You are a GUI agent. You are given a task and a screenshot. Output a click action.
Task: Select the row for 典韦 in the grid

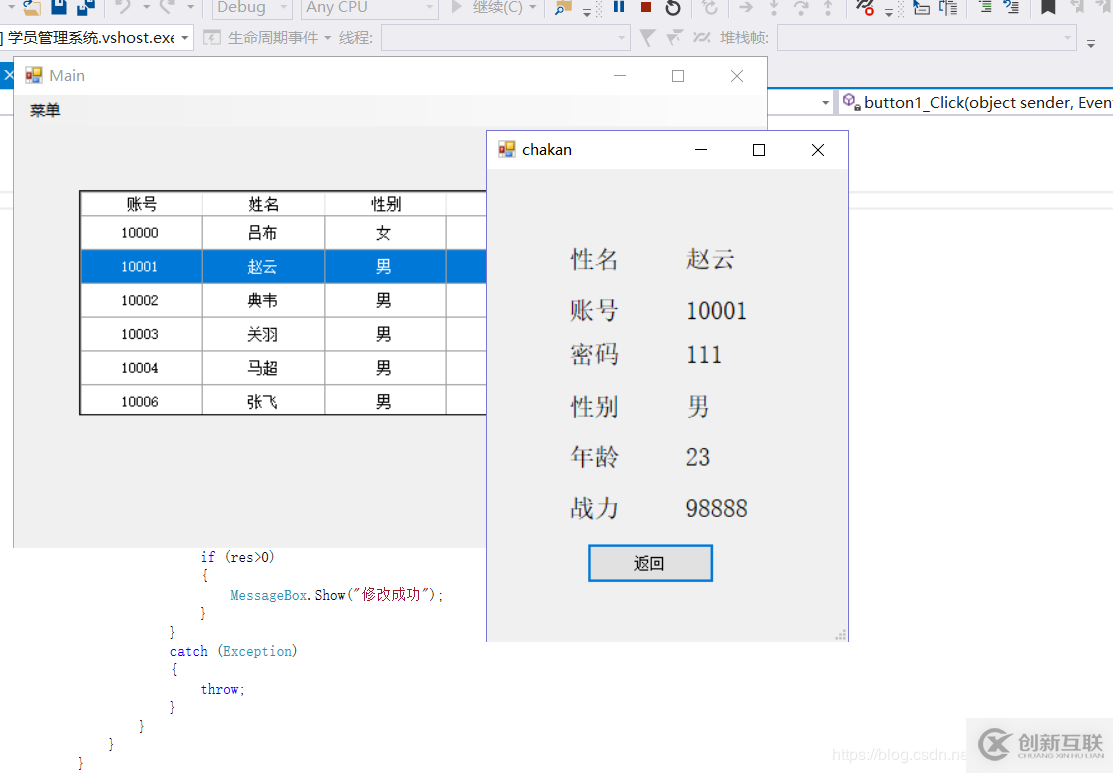(x=263, y=300)
